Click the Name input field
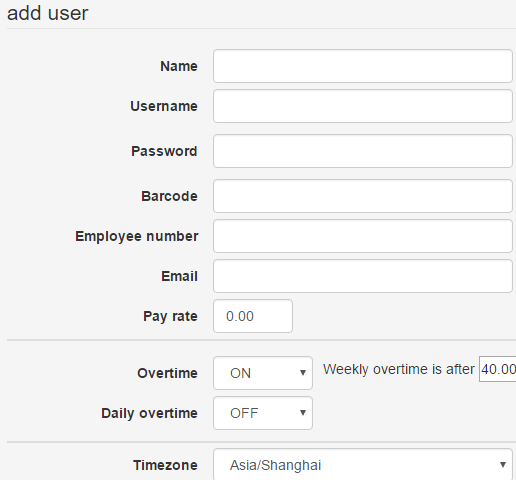Viewport: 516px width, 480px height. tap(363, 66)
